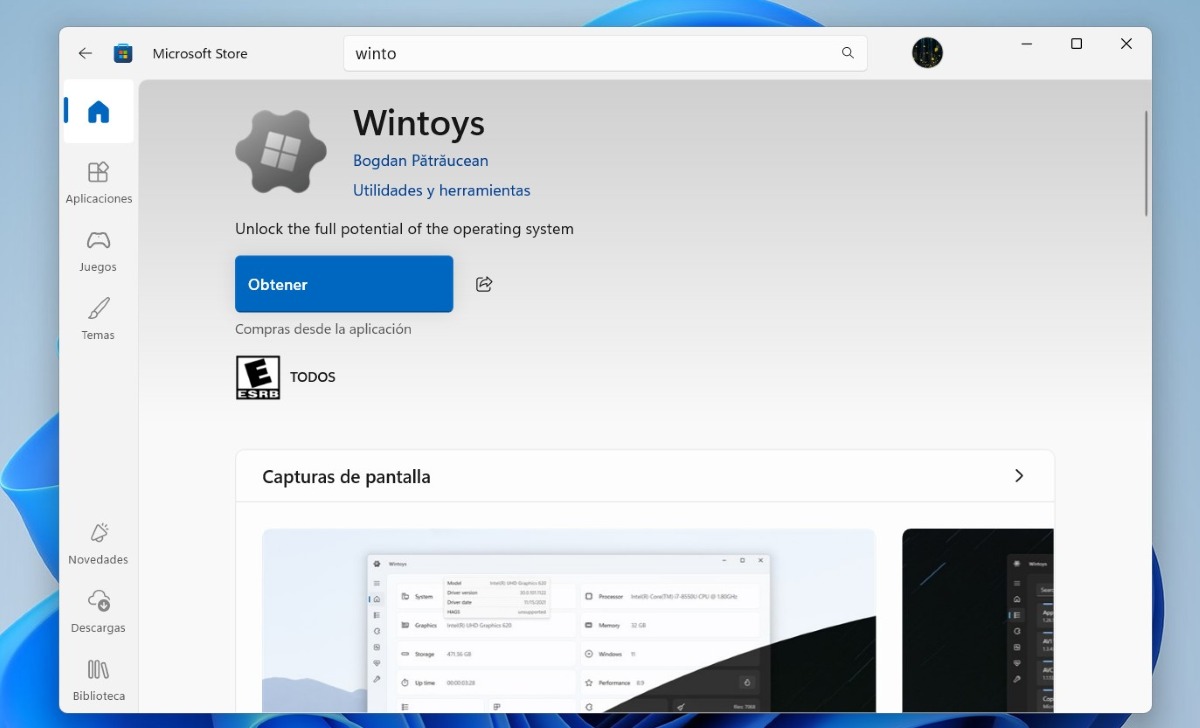Click Obtener to get Wintoys
Screen dimensions: 1200x728
coord(344,284)
